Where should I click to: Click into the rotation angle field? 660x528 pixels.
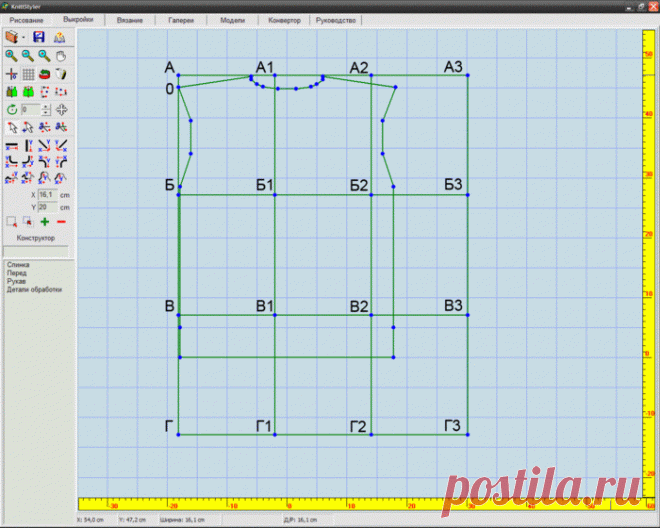click(x=31, y=110)
